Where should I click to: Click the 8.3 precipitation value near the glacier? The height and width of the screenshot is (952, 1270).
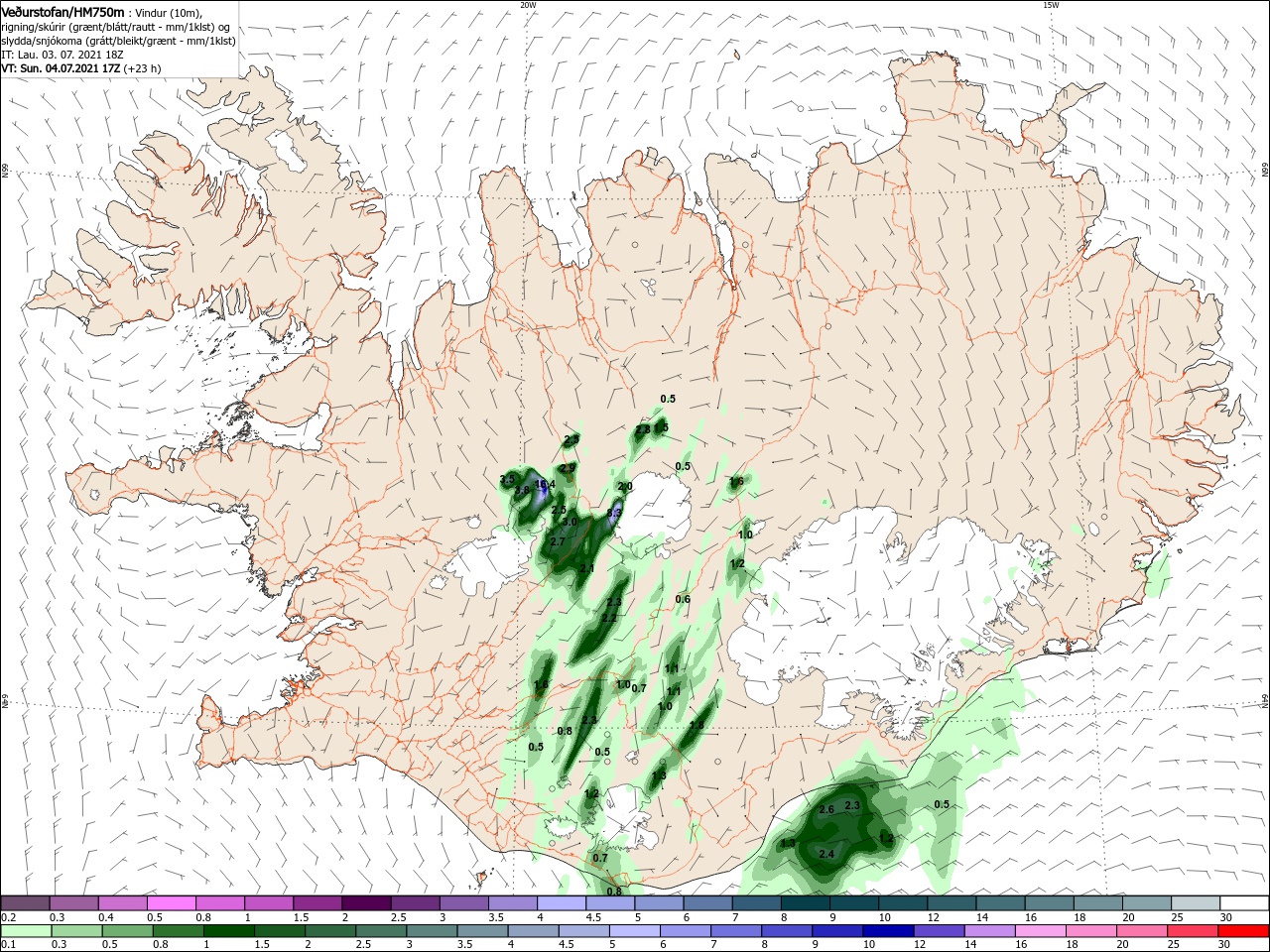614,513
